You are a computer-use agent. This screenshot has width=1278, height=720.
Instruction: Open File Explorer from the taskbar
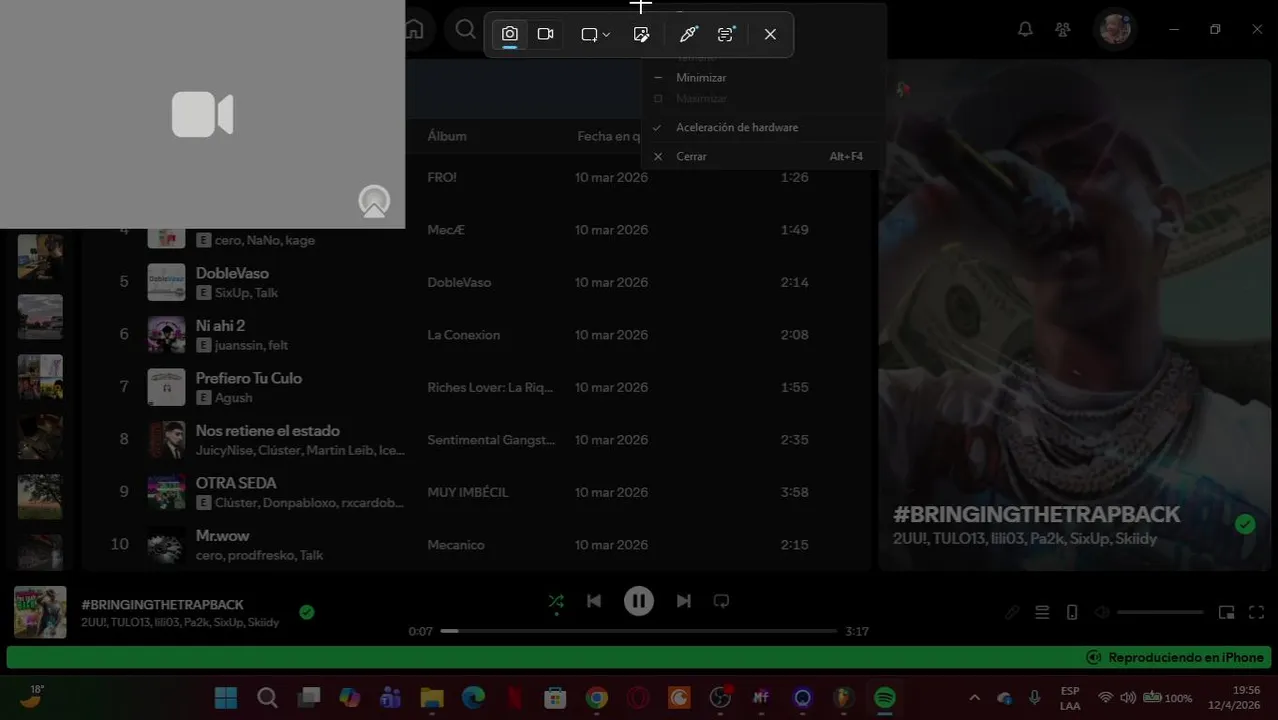(x=432, y=697)
